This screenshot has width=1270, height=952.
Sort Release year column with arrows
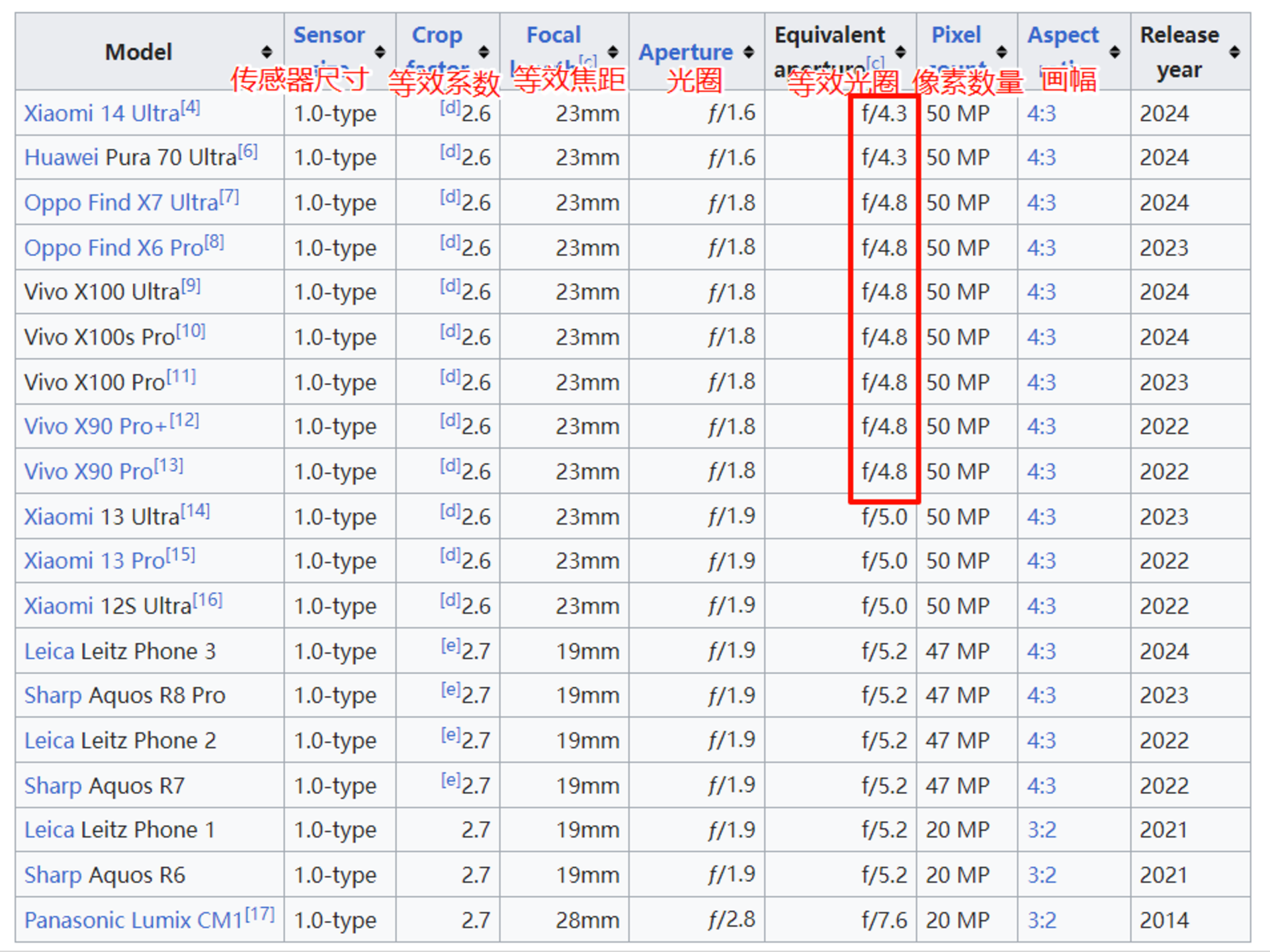pos(1234,52)
